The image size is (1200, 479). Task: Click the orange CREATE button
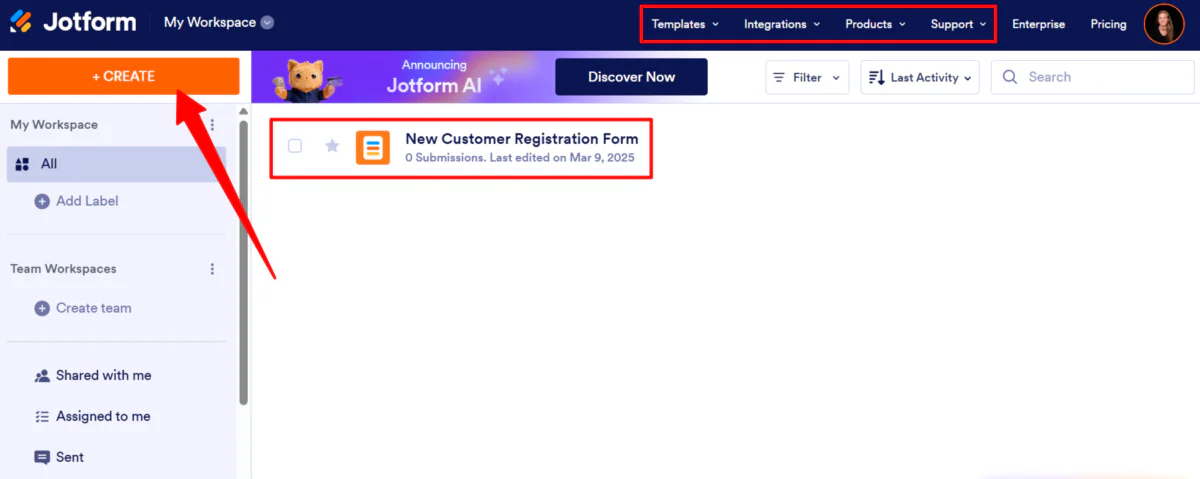[x=124, y=76]
